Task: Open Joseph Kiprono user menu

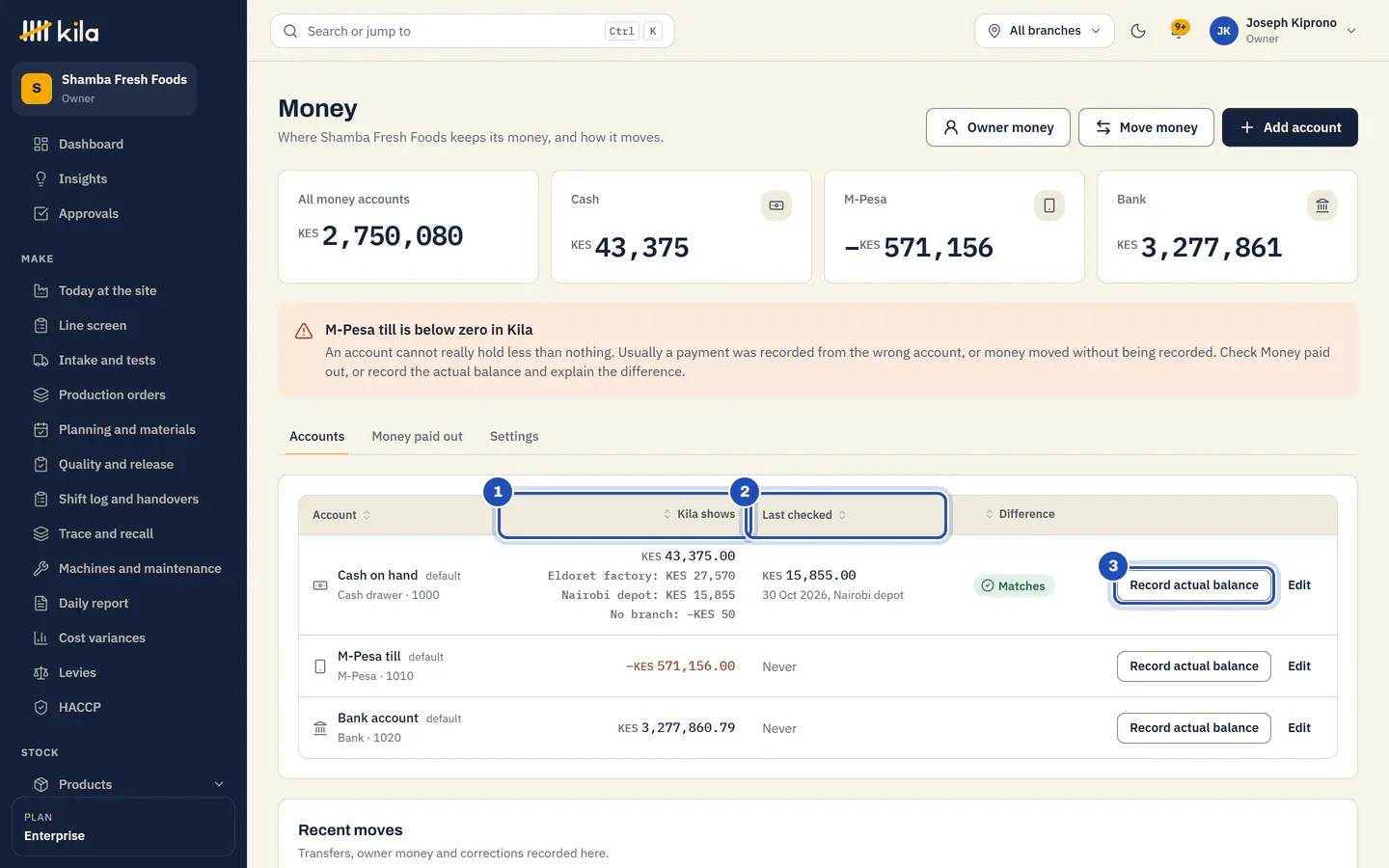Action: tap(1283, 31)
